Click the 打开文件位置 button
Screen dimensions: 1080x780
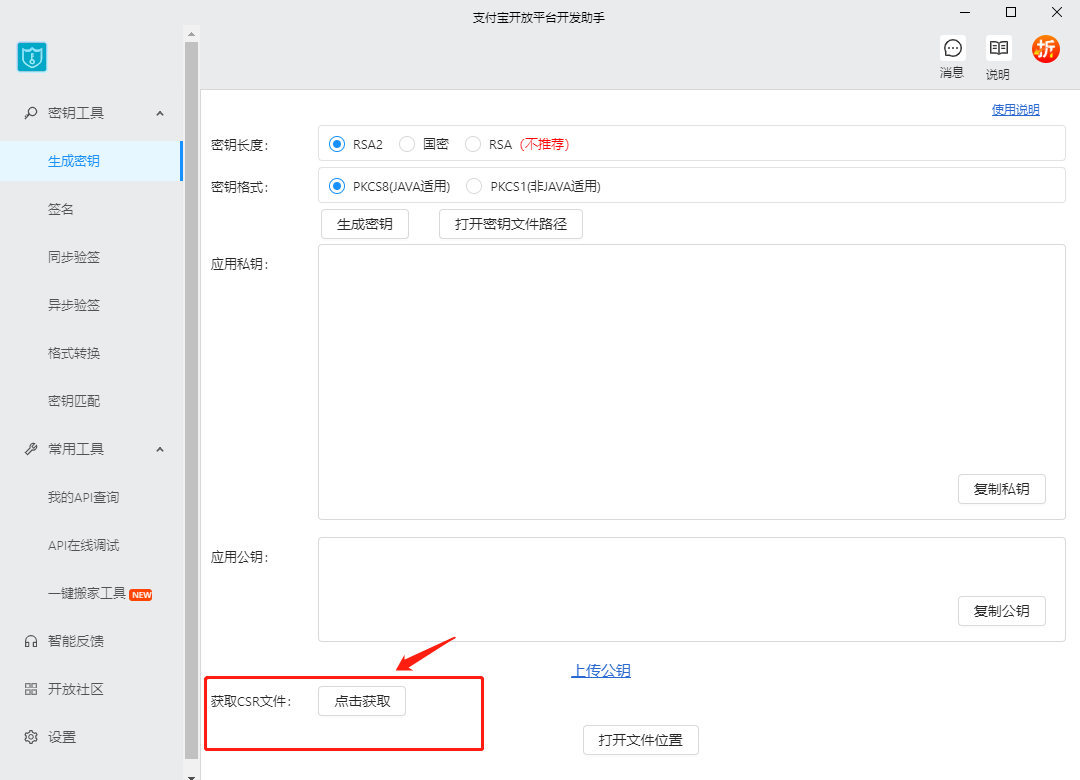coord(641,740)
